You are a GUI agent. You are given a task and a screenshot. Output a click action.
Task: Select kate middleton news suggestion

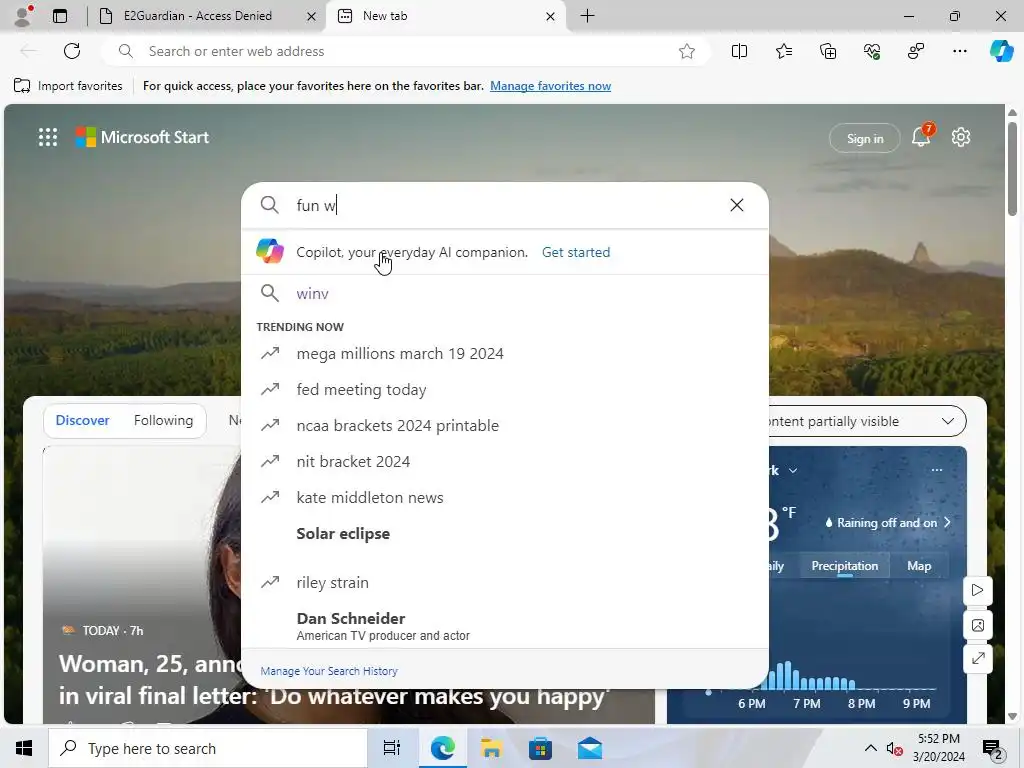504,497
